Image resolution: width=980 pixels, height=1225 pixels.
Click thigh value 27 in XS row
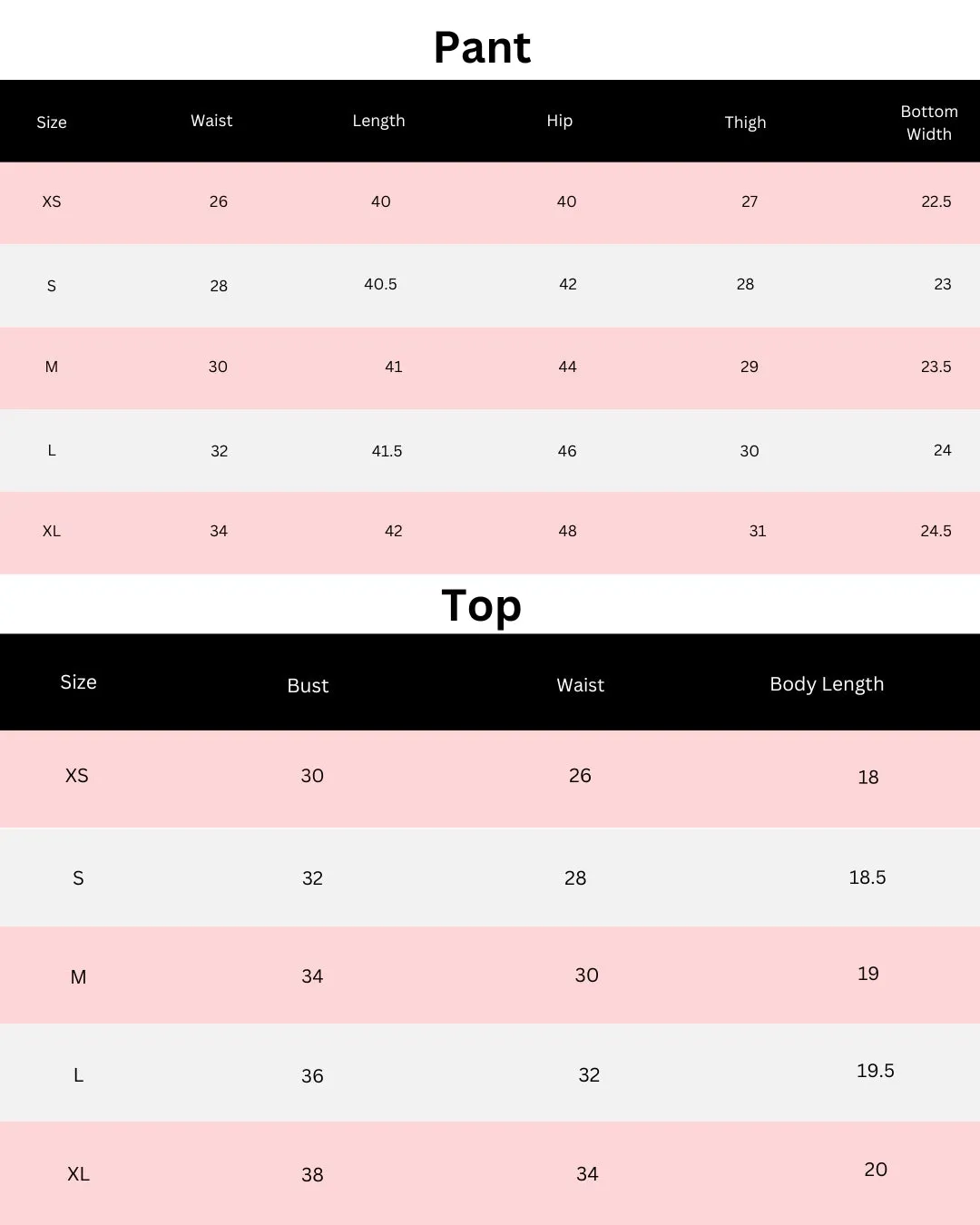tap(750, 201)
